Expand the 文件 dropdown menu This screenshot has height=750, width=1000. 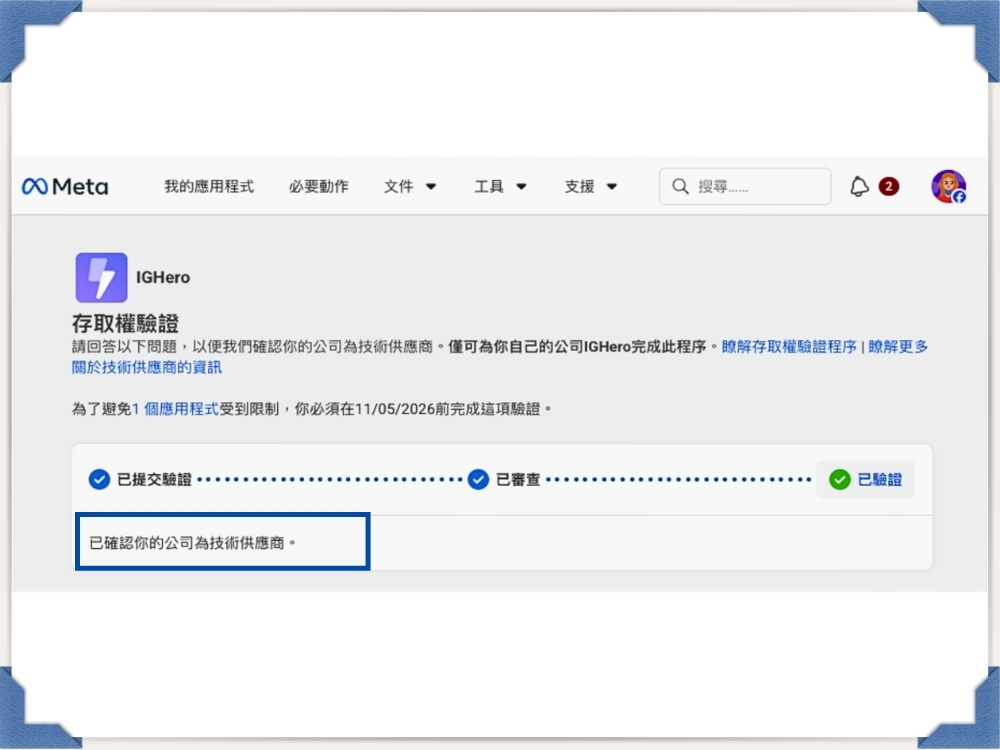tap(409, 186)
